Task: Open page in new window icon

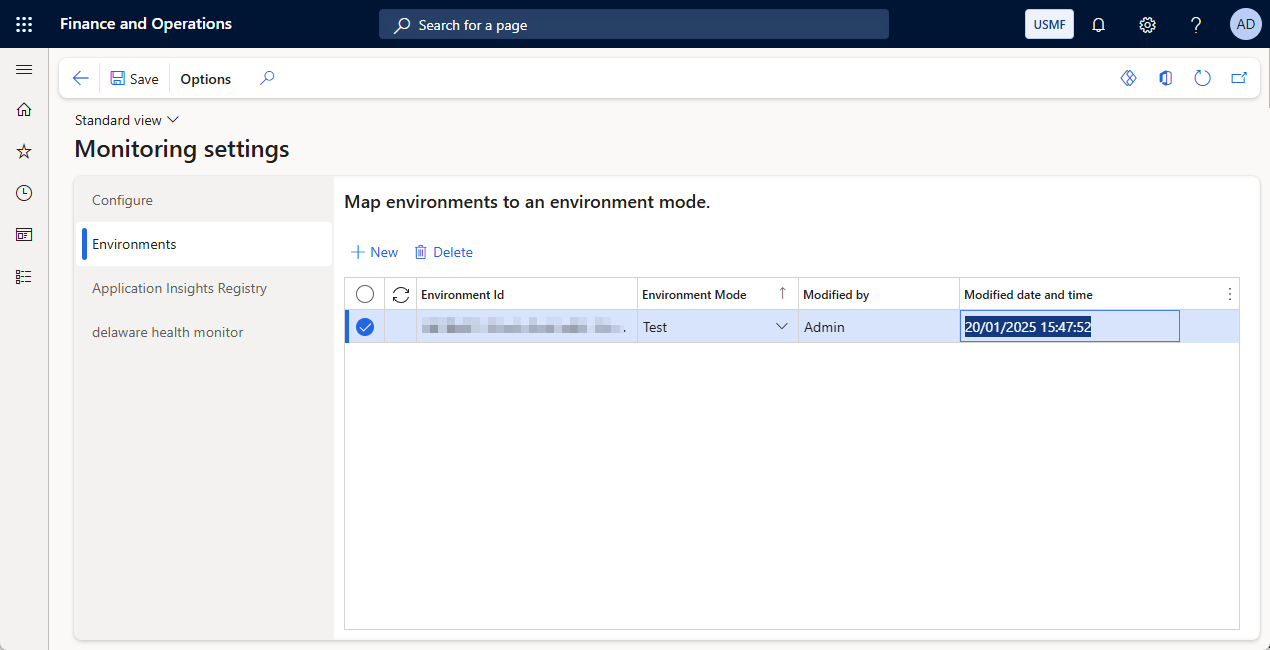Action: click(1239, 78)
